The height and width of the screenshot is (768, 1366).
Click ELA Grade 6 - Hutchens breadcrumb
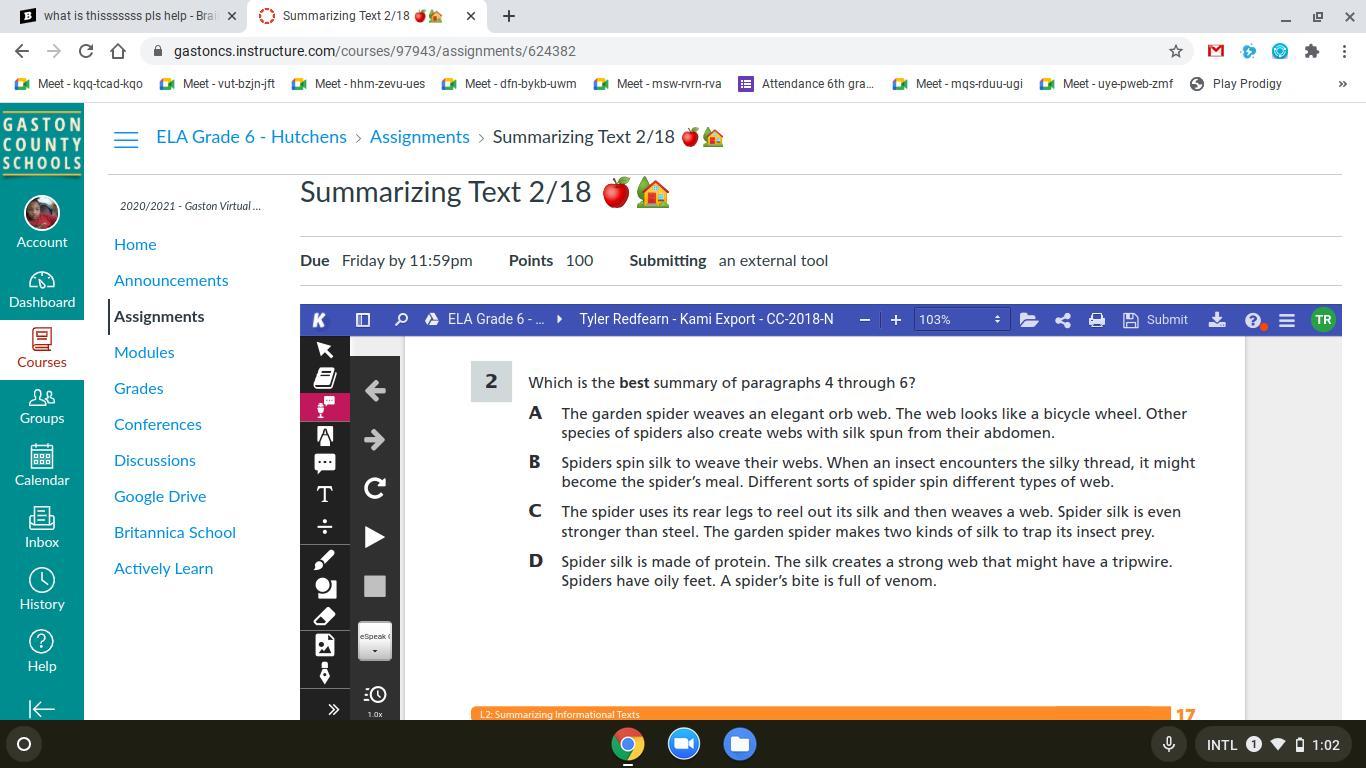251,137
